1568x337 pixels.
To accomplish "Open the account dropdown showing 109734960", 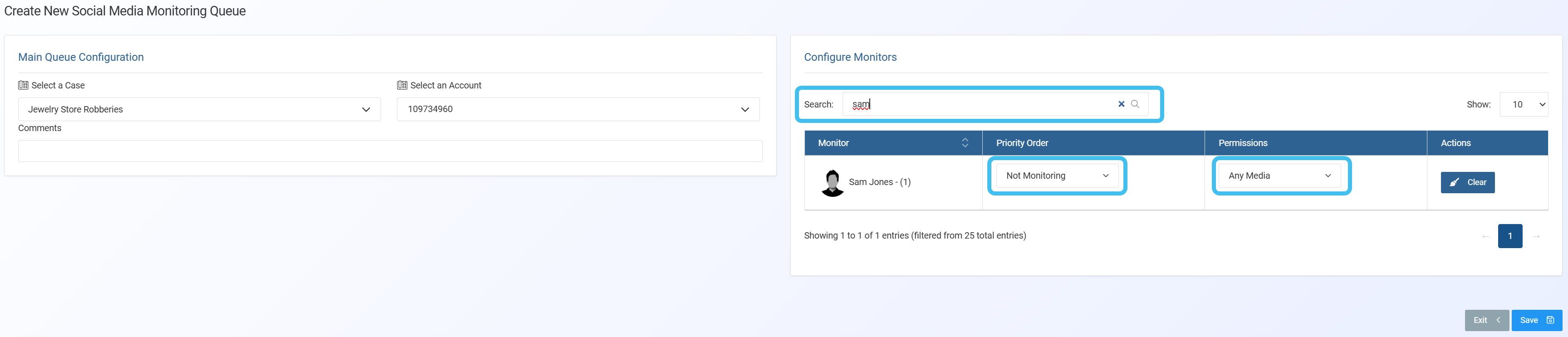I will [x=578, y=109].
